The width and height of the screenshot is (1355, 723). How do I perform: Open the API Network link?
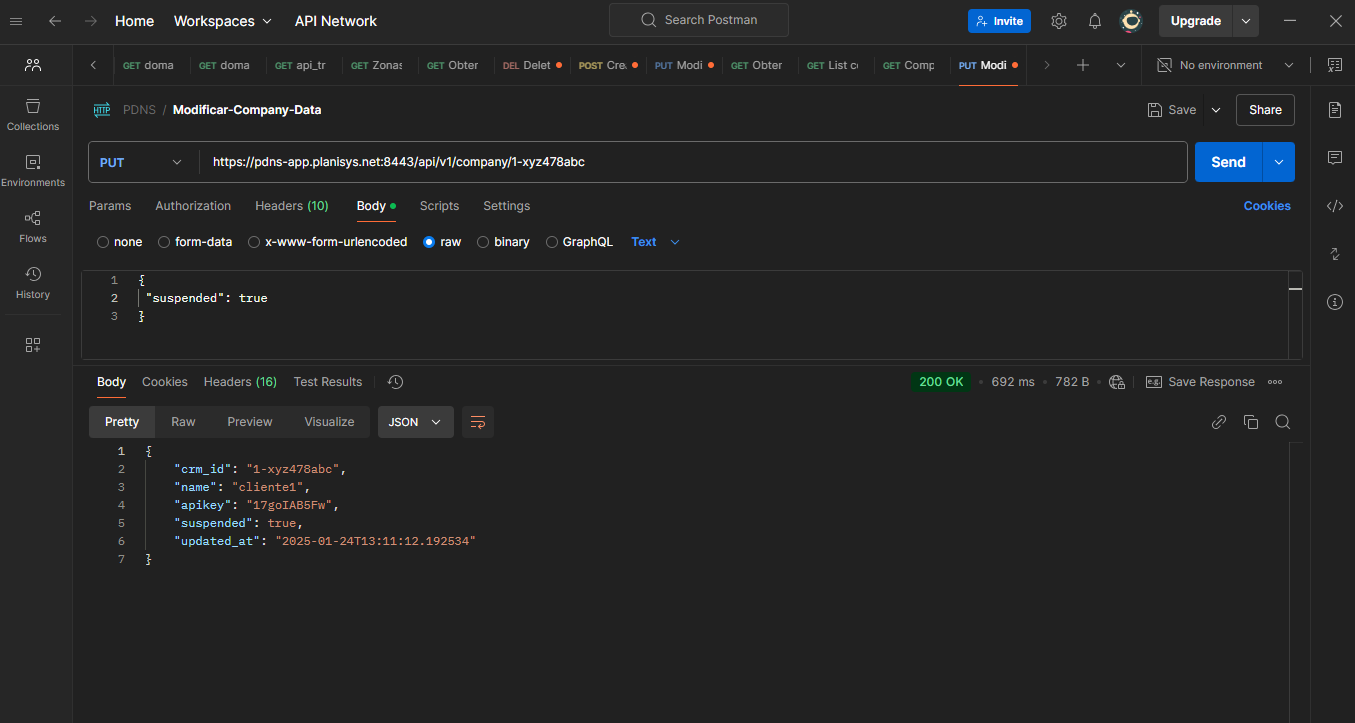coord(336,21)
